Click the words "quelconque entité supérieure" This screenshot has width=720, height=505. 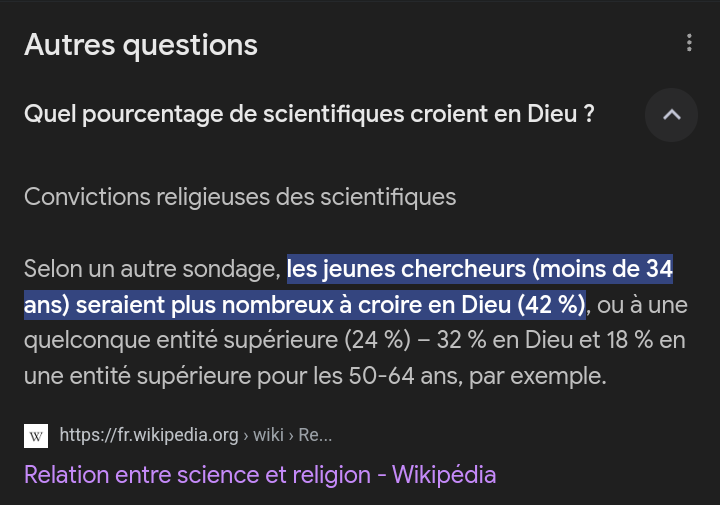[180, 340]
